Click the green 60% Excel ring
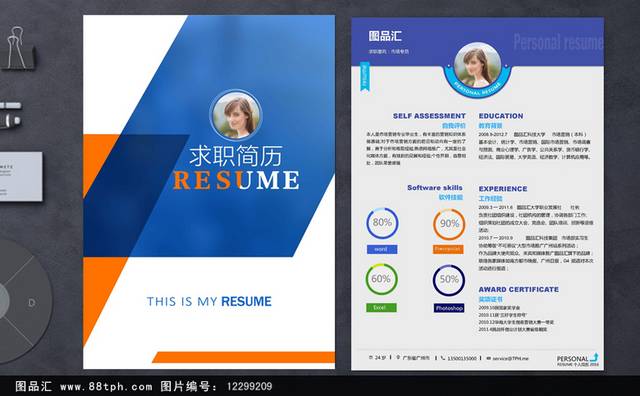The image size is (640, 396). 381,279
